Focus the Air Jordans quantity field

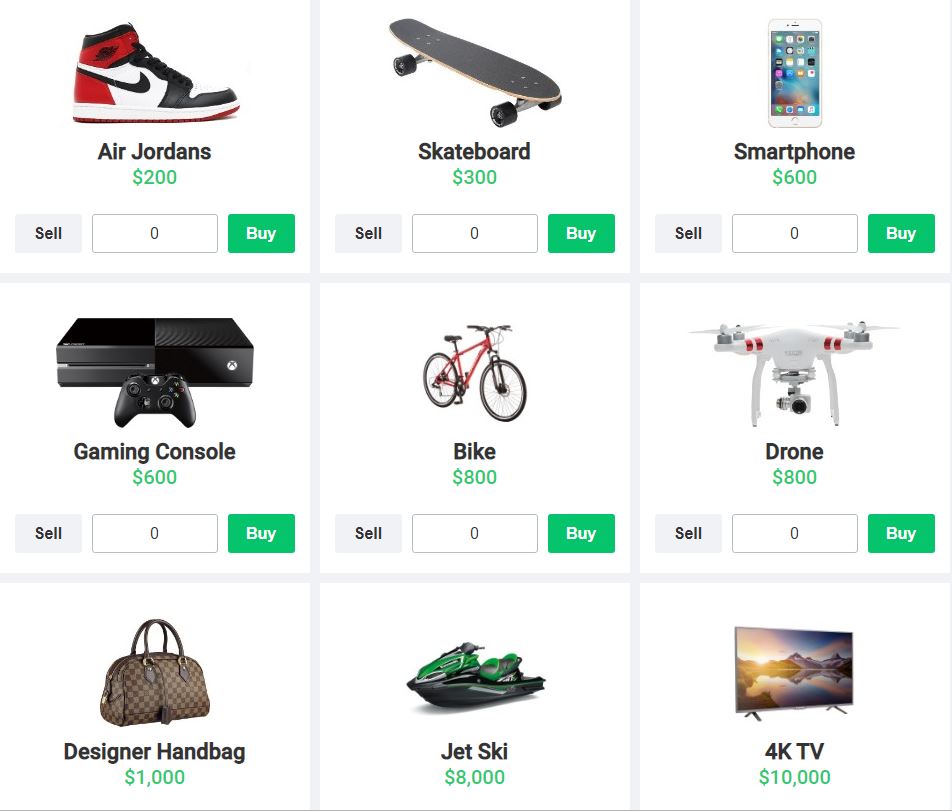155,233
